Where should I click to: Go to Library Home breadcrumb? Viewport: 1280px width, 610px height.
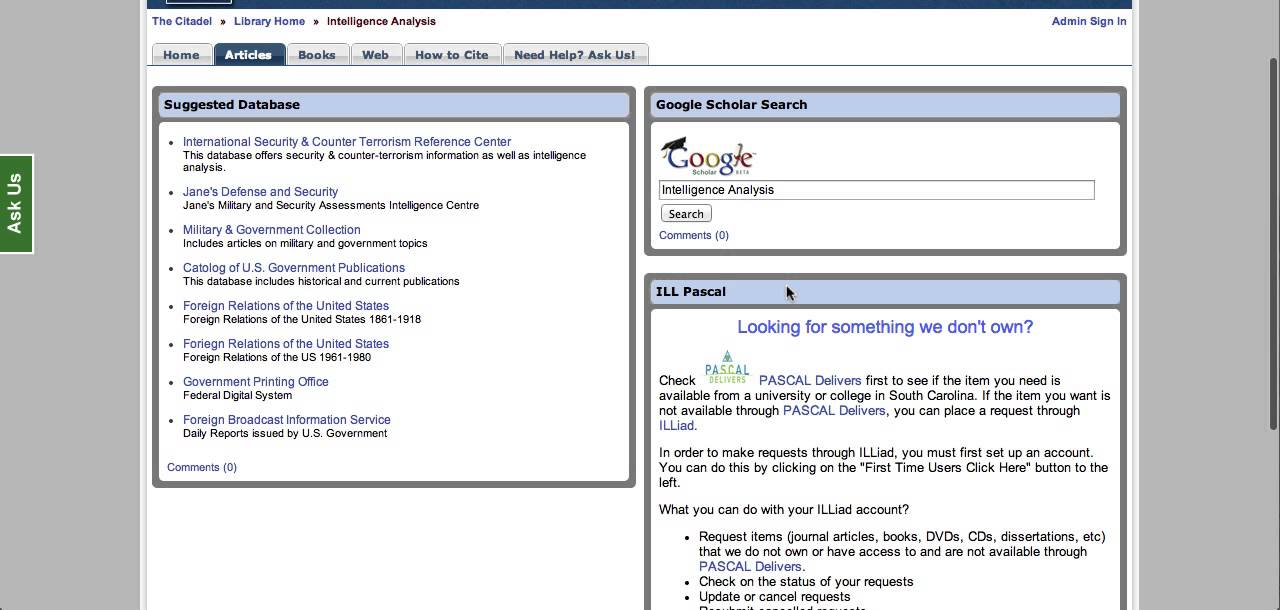(269, 21)
